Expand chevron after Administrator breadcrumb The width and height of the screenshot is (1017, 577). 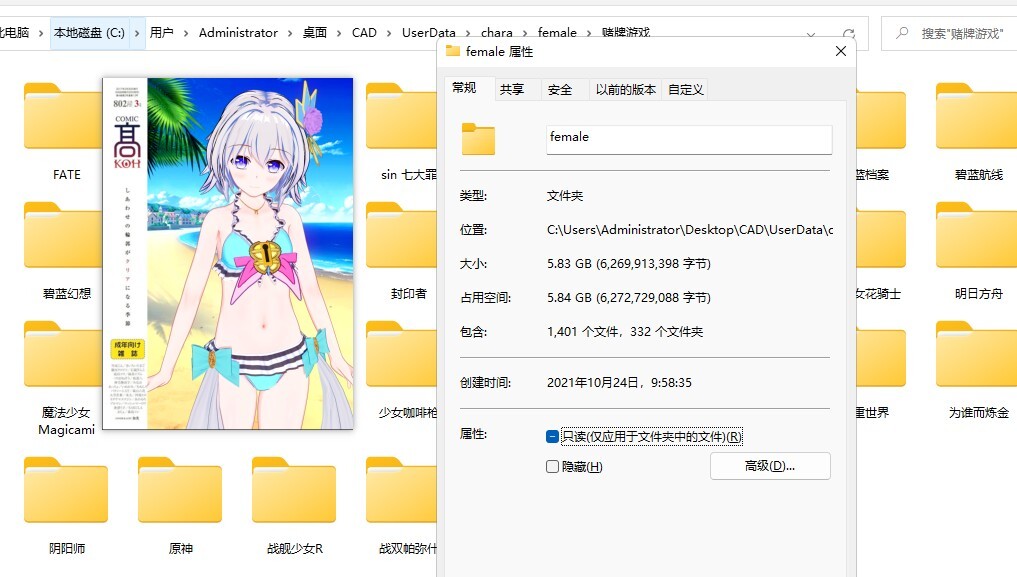coord(289,33)
